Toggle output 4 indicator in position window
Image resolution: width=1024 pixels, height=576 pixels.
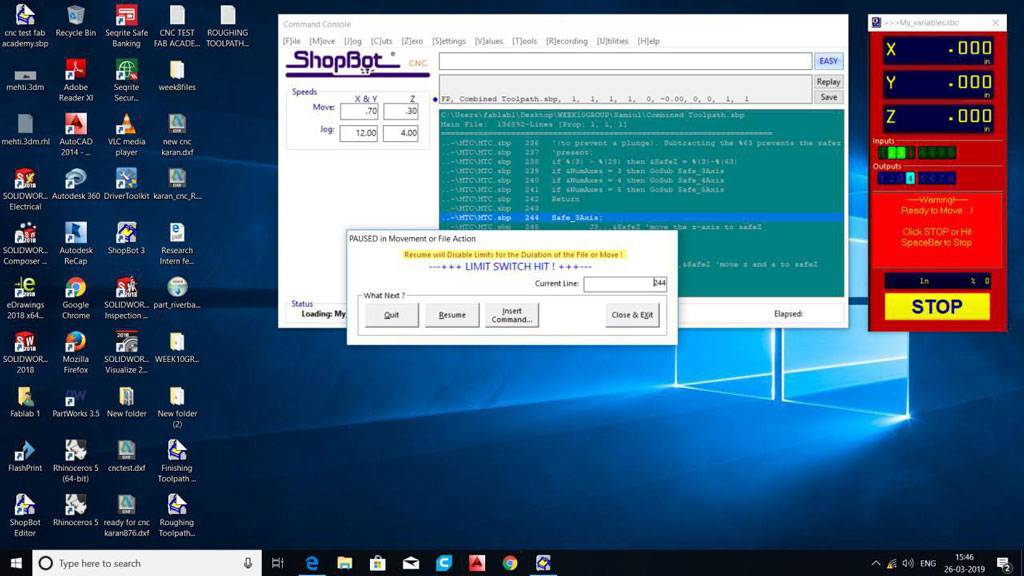click(910, 178)
